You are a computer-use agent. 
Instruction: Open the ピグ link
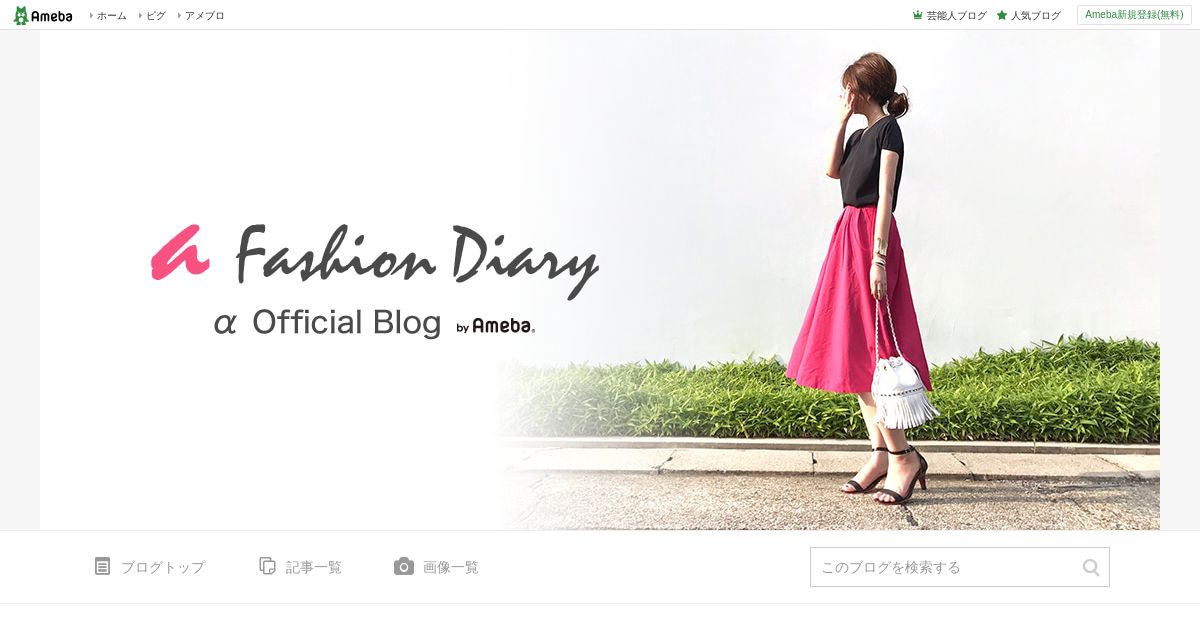pos(156,16)
